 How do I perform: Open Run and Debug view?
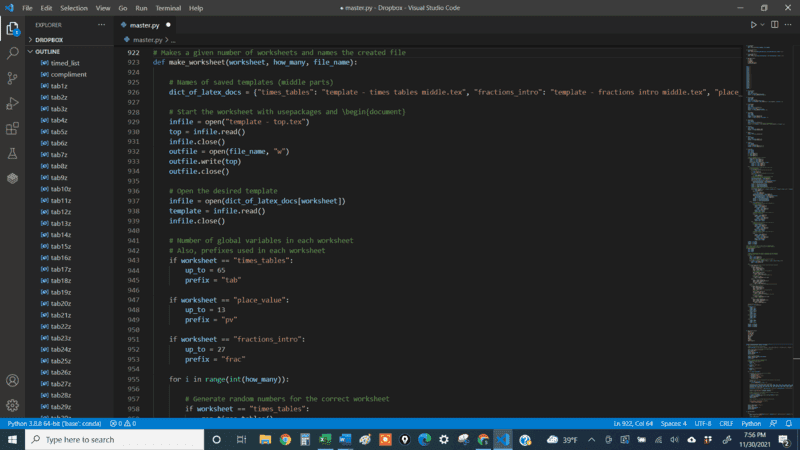coord(12,103)
